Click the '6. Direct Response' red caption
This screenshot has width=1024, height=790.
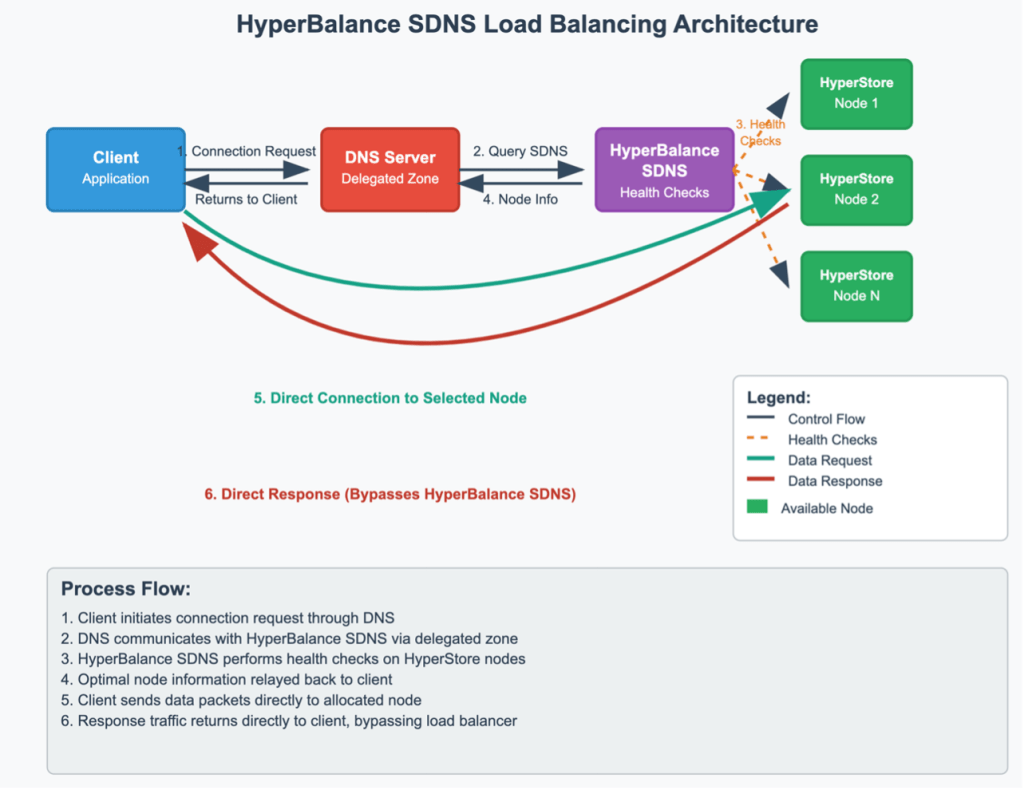pyautogui.click(x=390, y=494)
